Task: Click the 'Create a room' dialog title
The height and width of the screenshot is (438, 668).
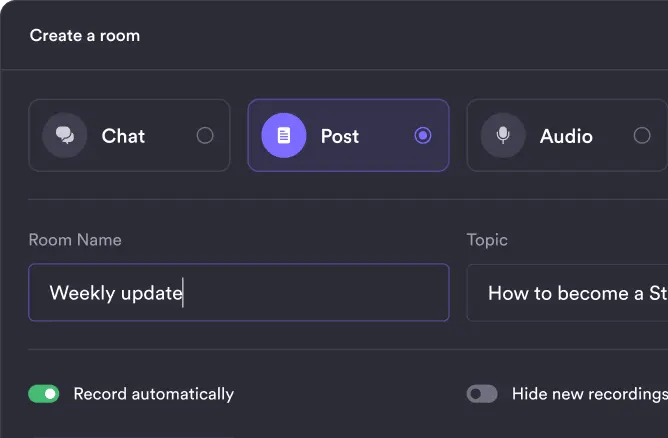Action: [85, 36]
